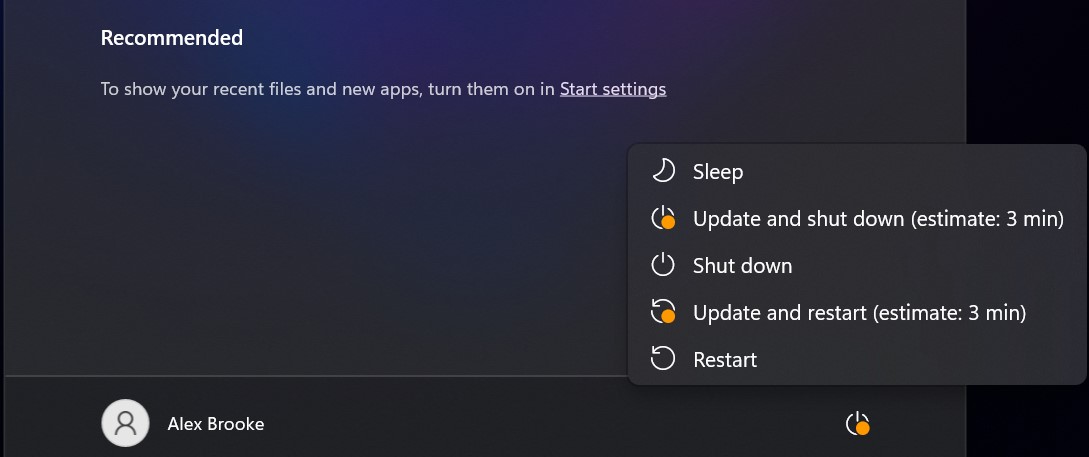Screen dimensions: 1089x457
Task: Select the Sleep menu entry
Action: [857, 171]
